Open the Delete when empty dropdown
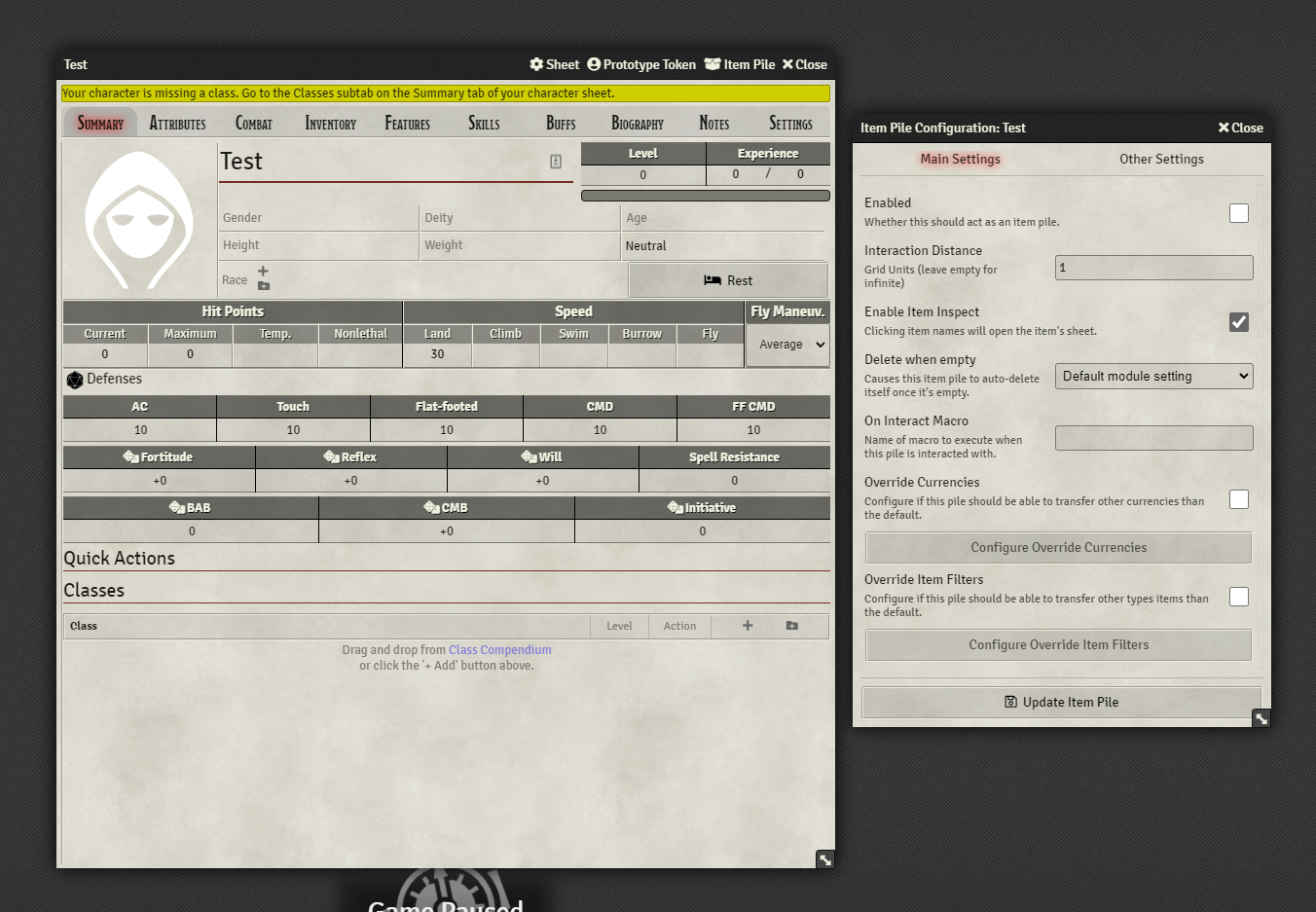The width and height of the screenshot is (1316, 912). [1153, 376]
